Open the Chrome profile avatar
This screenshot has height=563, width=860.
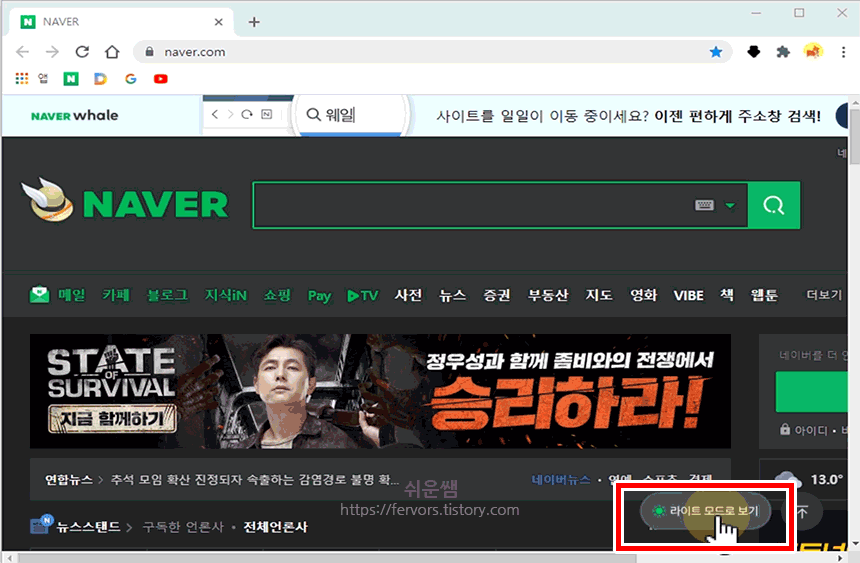click(813, 52)
